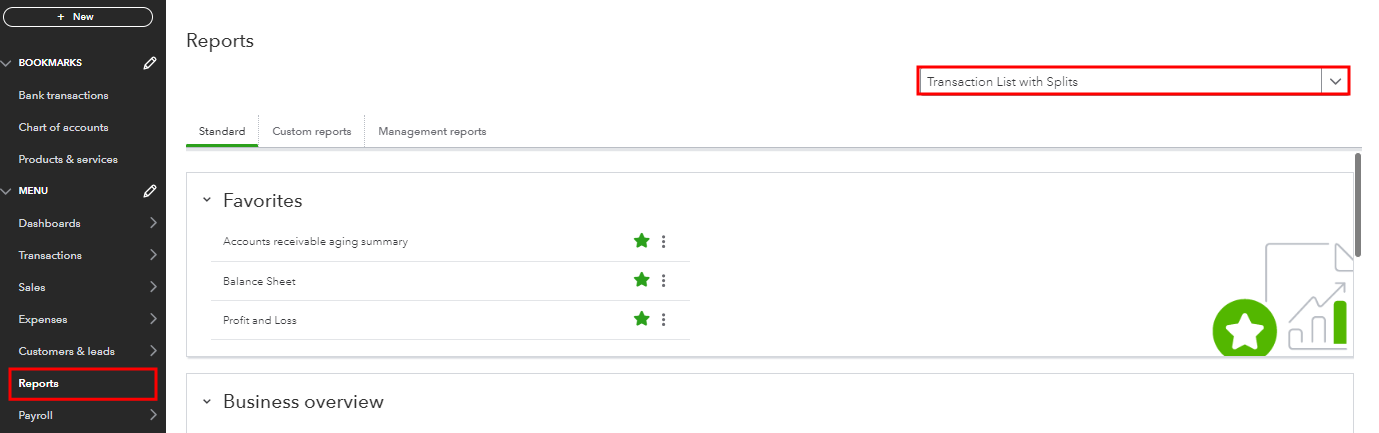The height and width of the screenshot is (433, 1379).
Task: Remove Profit and Loss from favorites star
Action: 642,320
